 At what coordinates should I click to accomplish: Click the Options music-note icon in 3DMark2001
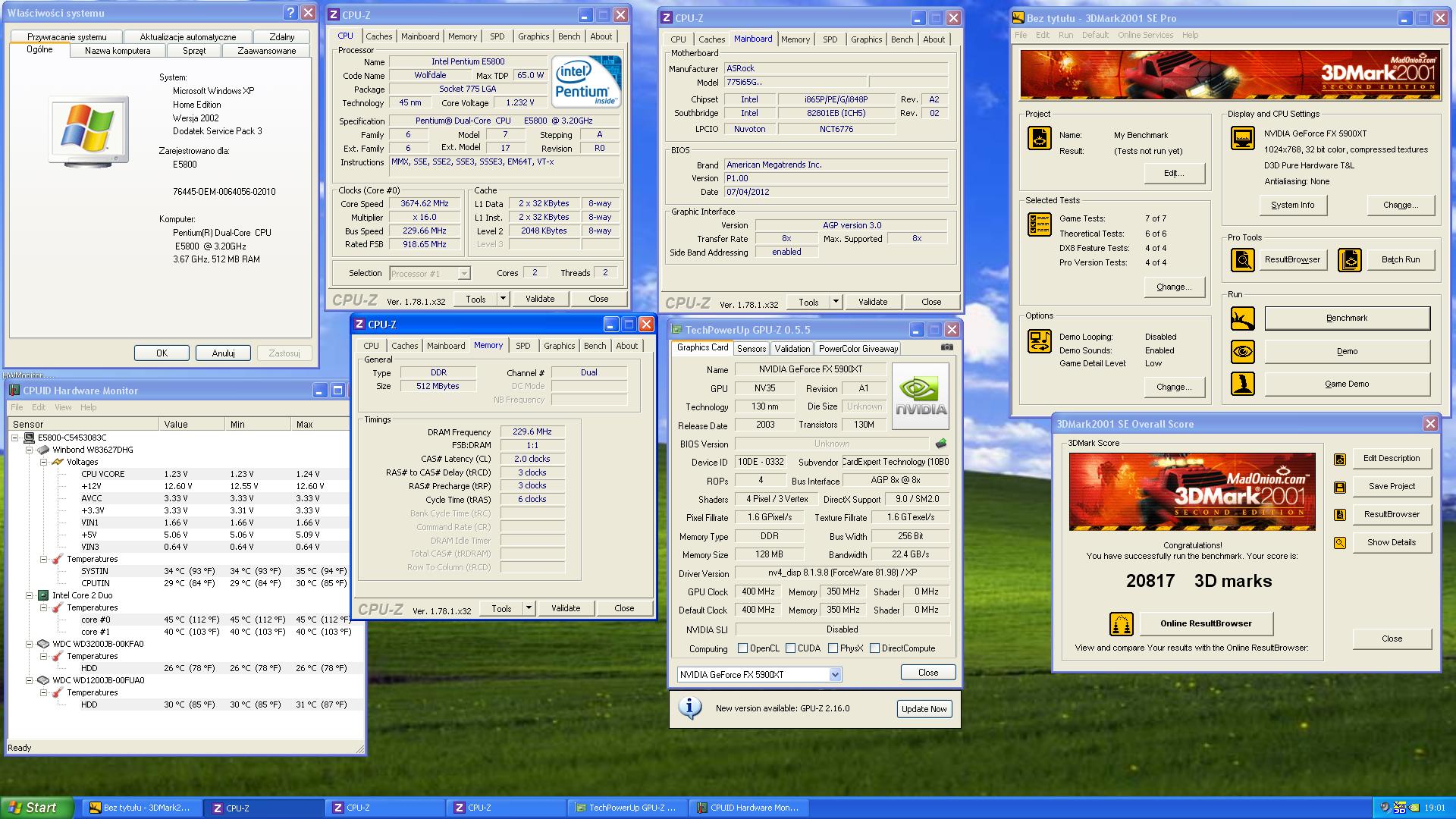coord(1039,340)
